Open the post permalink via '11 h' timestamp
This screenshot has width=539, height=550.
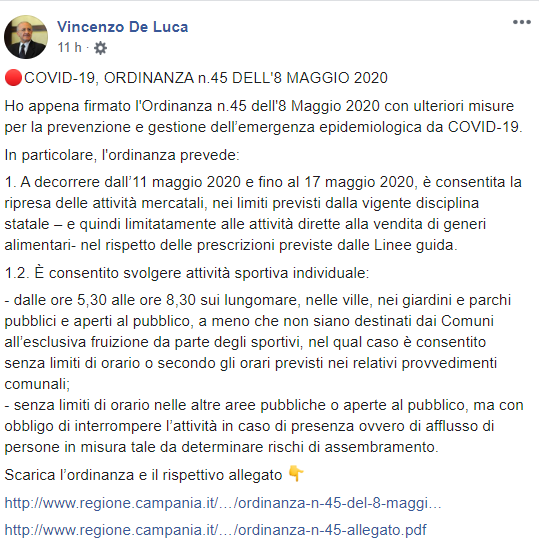point(69,47)
